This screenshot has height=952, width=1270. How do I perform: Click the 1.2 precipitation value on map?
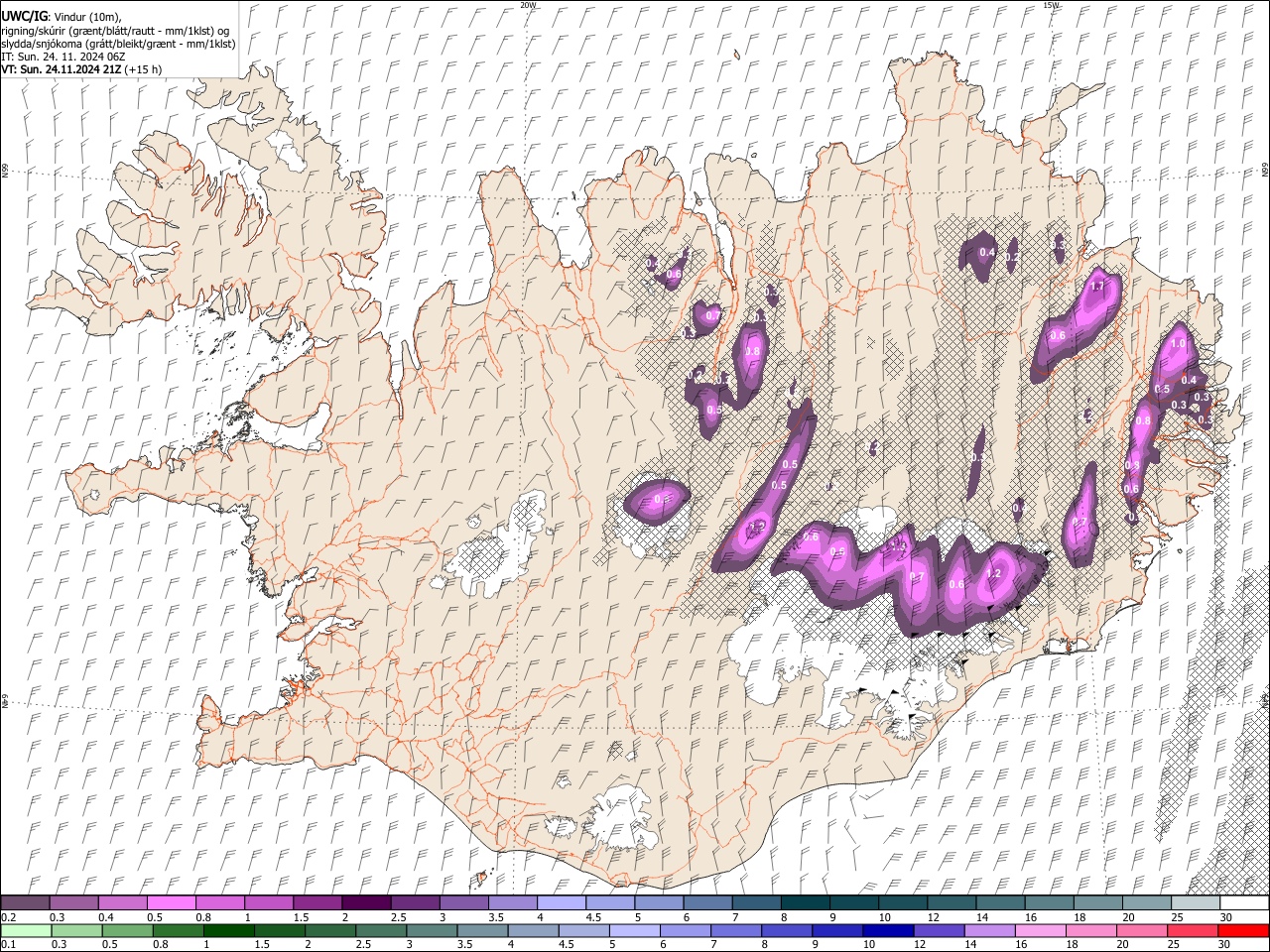994,573
